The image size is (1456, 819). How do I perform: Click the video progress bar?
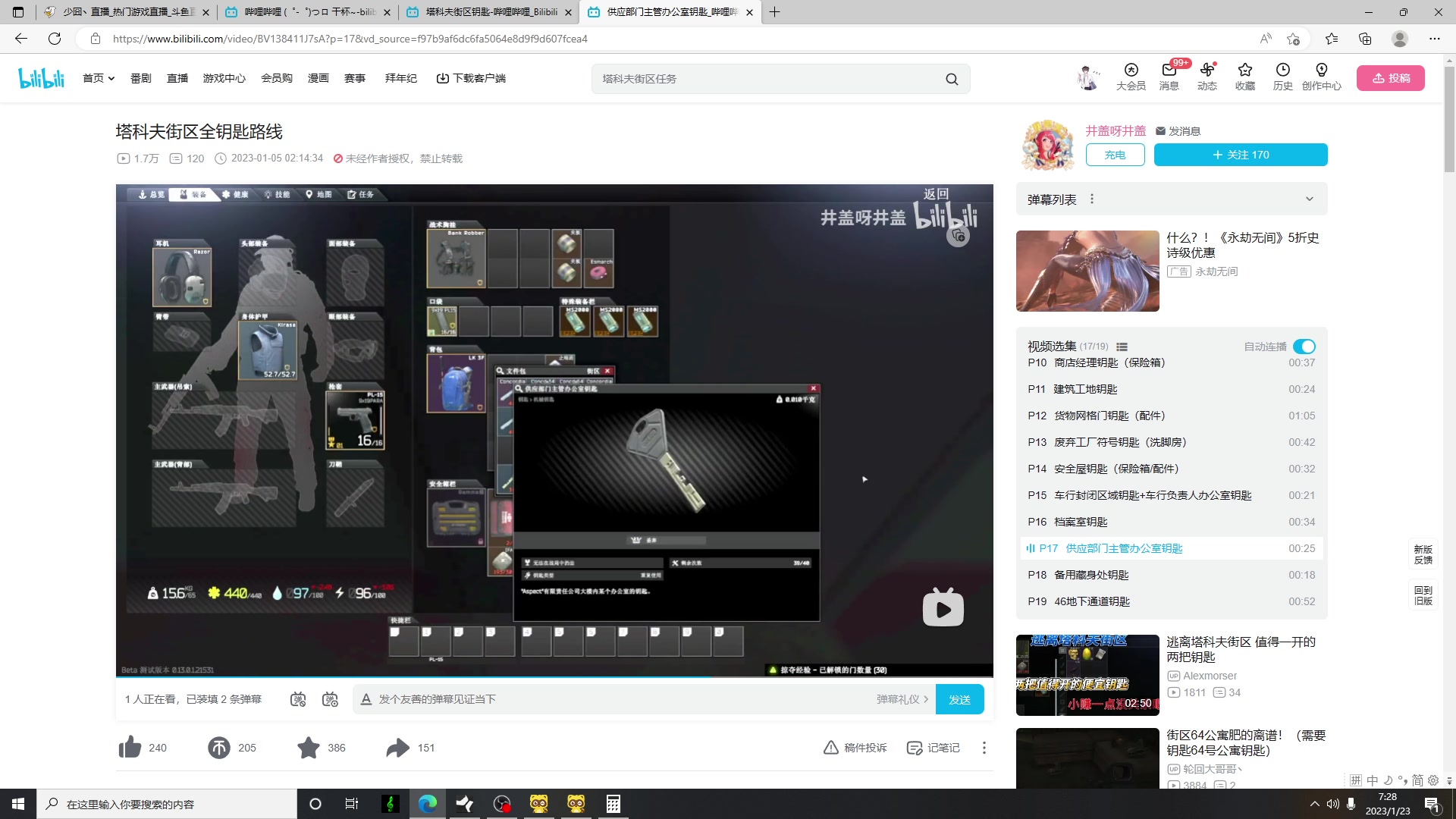[554, 676]
